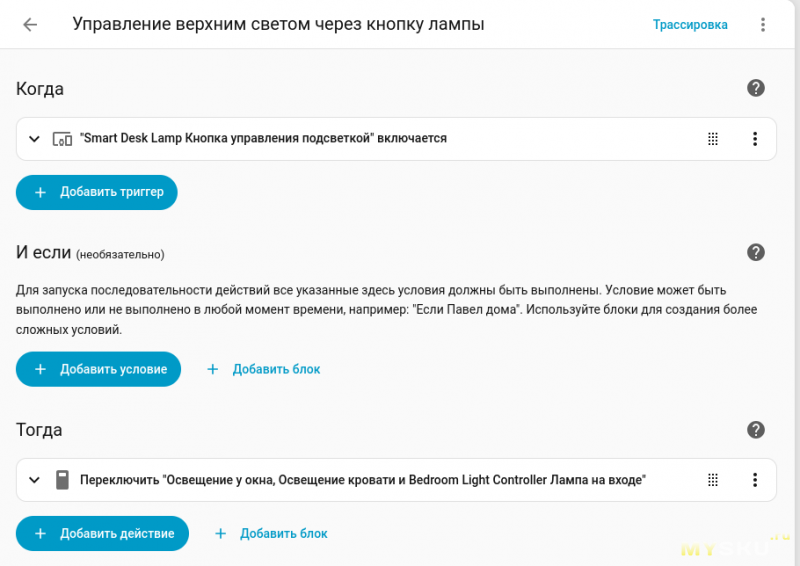Open help for the И если section

[756, 252]
